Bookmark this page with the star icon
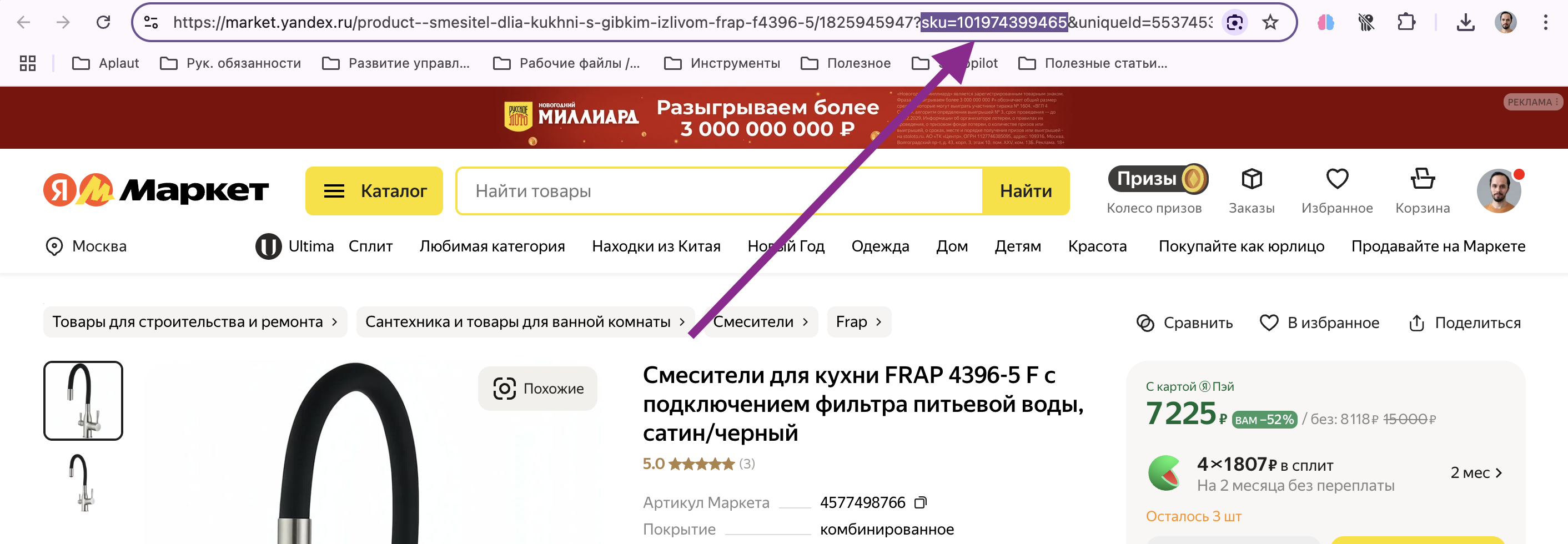 1270,23
